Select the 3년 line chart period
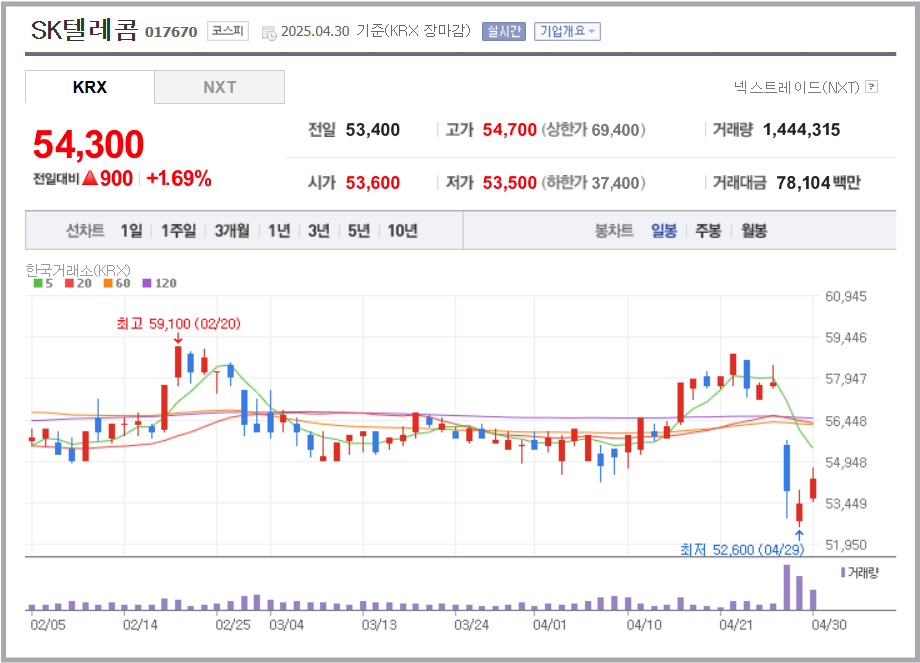Image resolution: width=920 pixels, height=663 pixels. (x=319, y=231)
